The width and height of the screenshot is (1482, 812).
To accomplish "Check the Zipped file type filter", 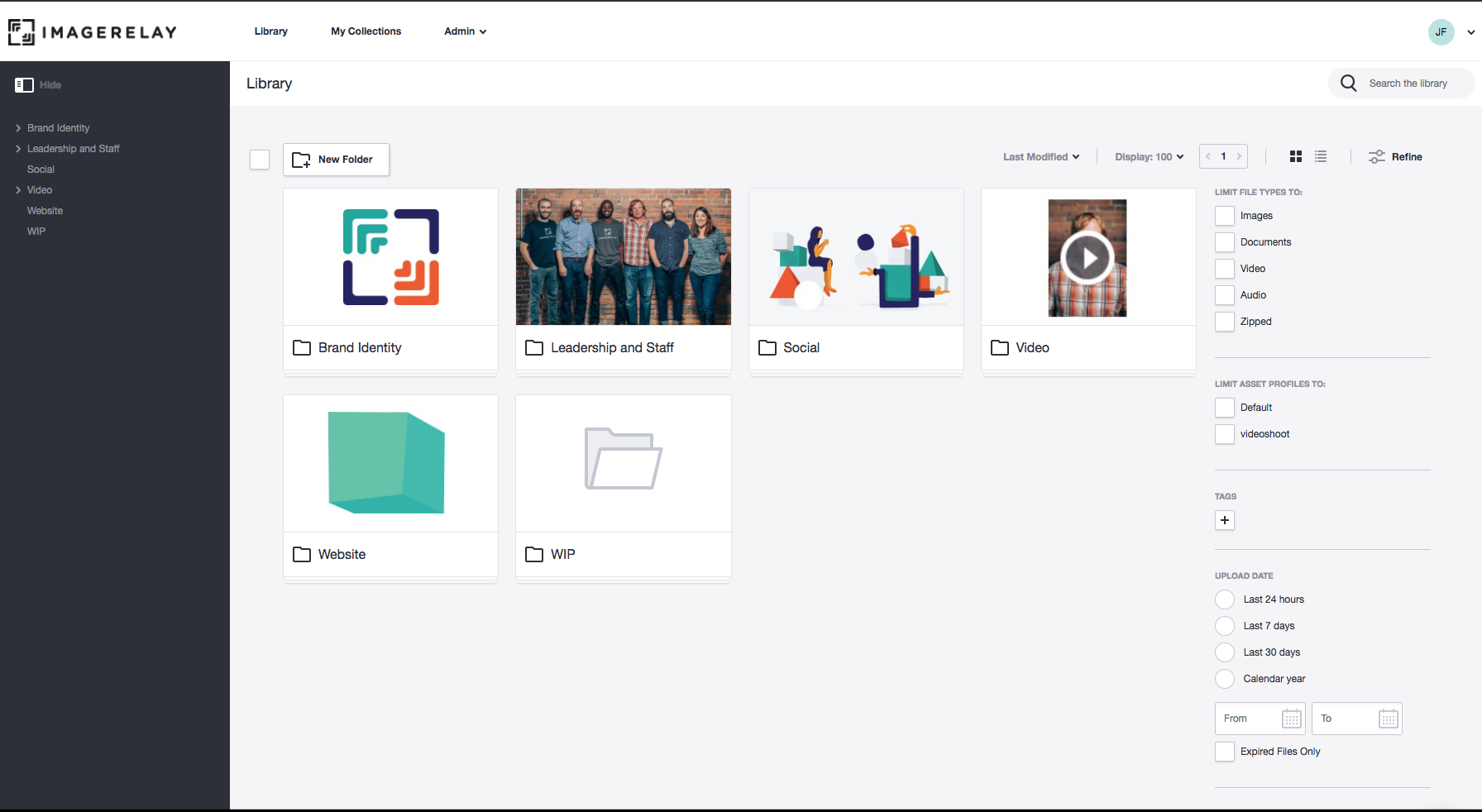I will [1225, 322].
